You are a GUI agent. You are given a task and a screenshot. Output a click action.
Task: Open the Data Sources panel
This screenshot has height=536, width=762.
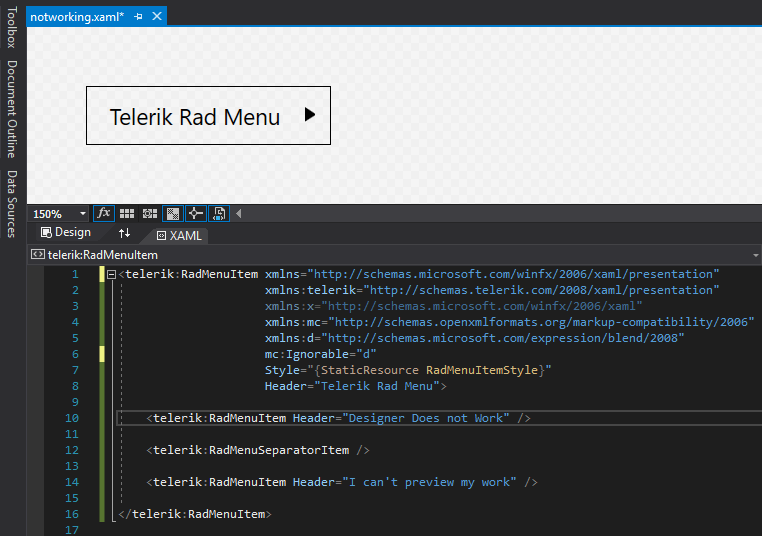12,203
